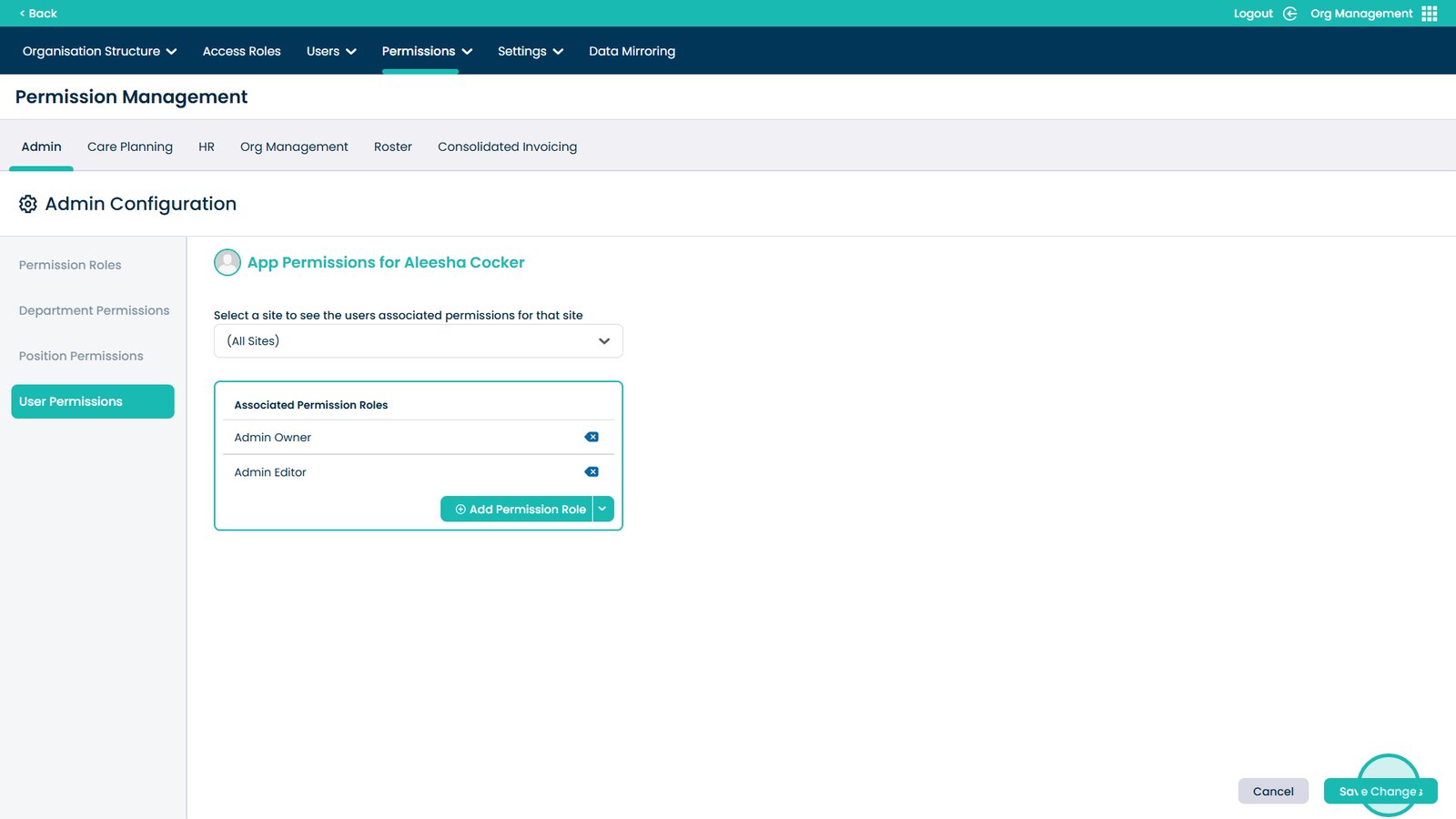The width and height of the screenshot is (1456, 819).
Task: Click the user avatar icon for Aleesha Cocker
Action: tap(227, 262)
